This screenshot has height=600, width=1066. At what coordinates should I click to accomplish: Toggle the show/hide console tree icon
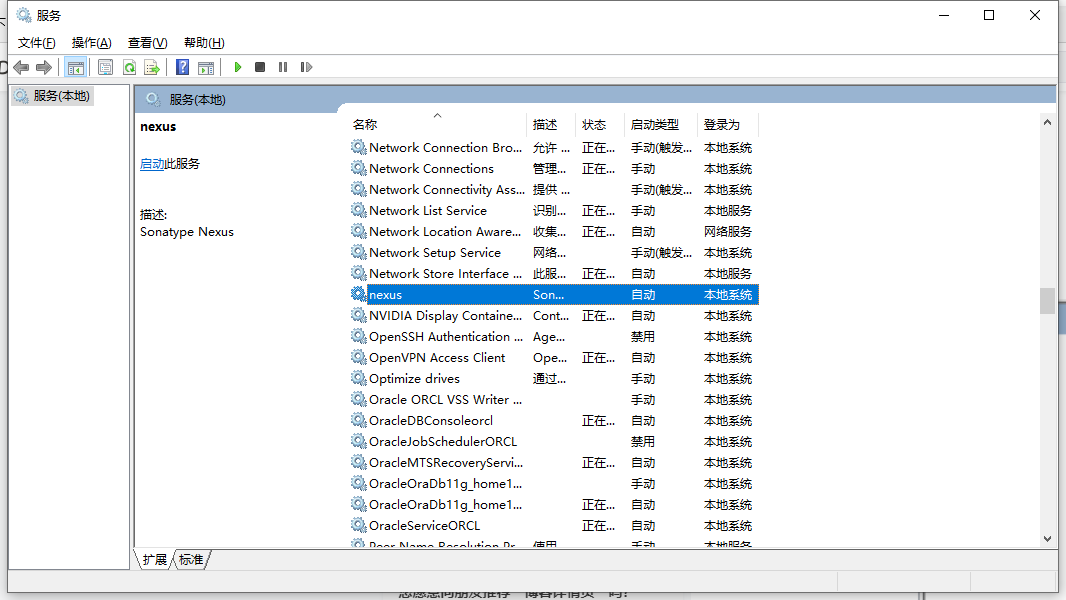pos(75,67)
